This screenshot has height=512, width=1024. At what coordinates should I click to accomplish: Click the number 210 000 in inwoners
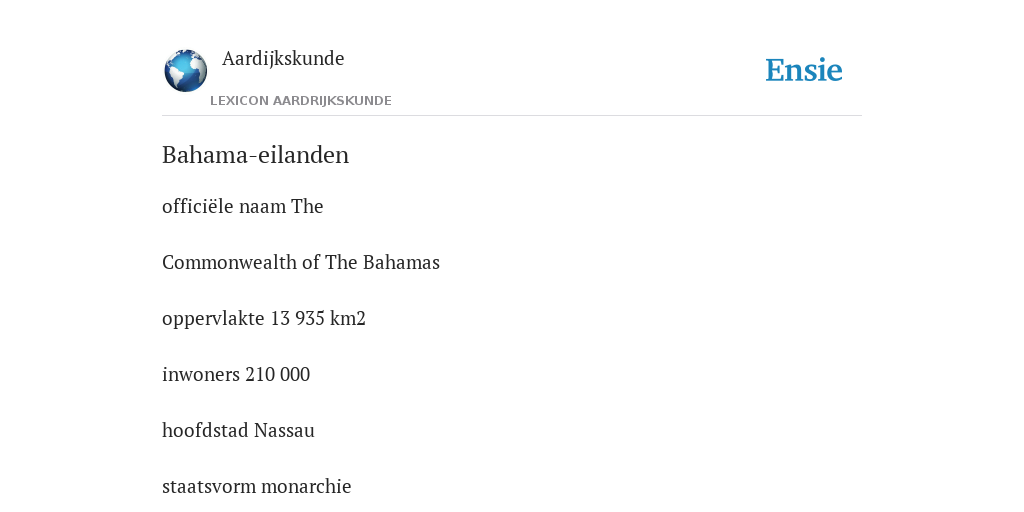[x=278, y=374]
